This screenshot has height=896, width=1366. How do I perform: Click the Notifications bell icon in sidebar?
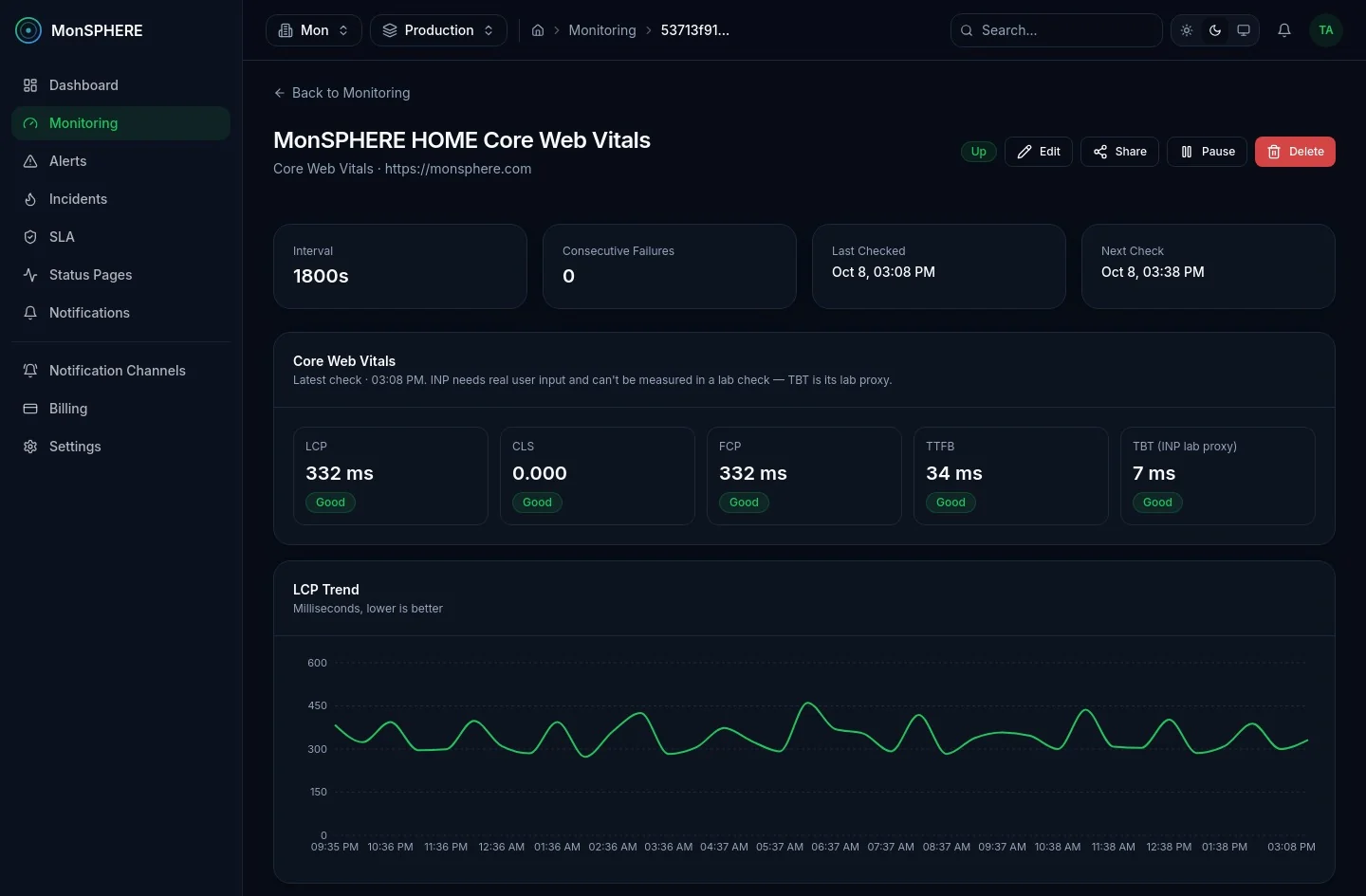tap(30, 313)
